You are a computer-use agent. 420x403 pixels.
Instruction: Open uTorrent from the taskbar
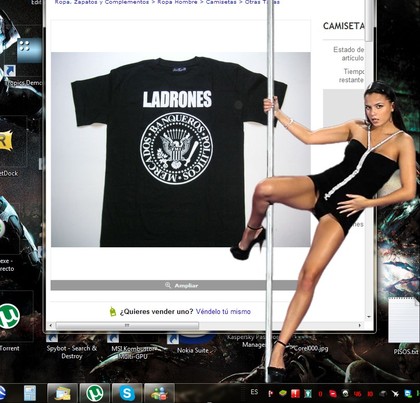[x=95, y=394]
